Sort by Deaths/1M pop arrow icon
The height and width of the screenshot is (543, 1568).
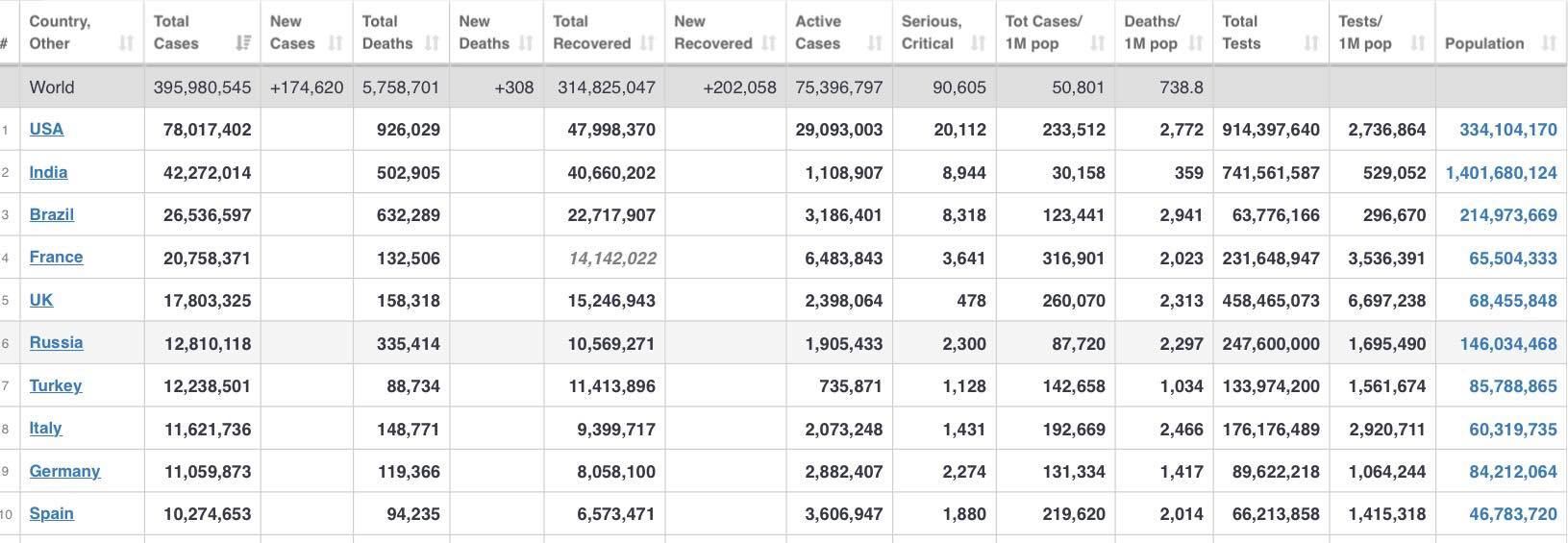(1195, 43)
